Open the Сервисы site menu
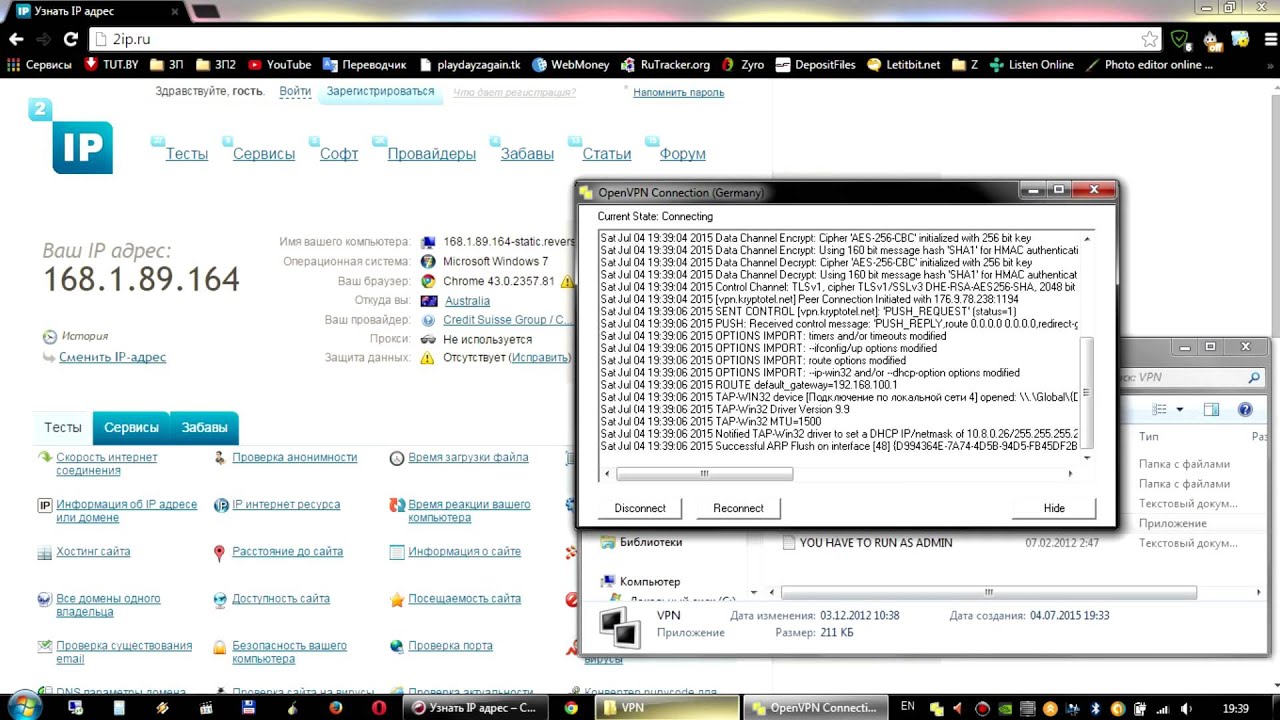 pyautogui.click(x=264, y=153)
